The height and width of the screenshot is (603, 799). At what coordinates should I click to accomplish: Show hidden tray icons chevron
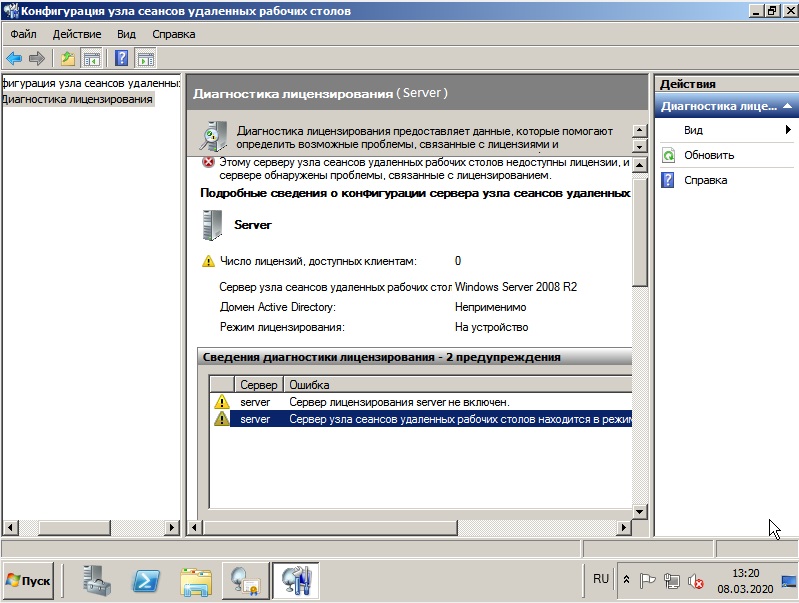pyautogui.click(x=627, y=580)
